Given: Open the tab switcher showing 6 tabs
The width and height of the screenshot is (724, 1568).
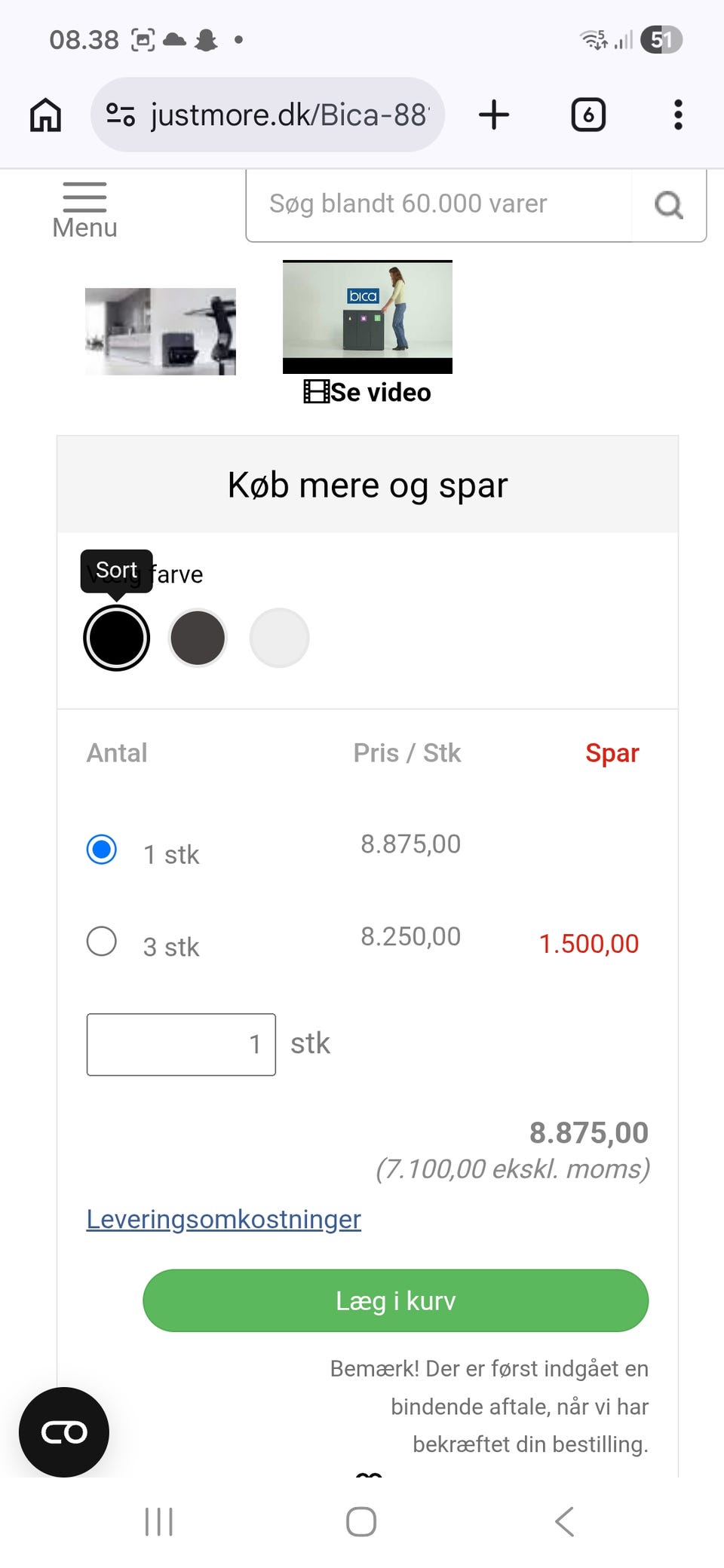Looking at the screenshot, I should 588,115.
